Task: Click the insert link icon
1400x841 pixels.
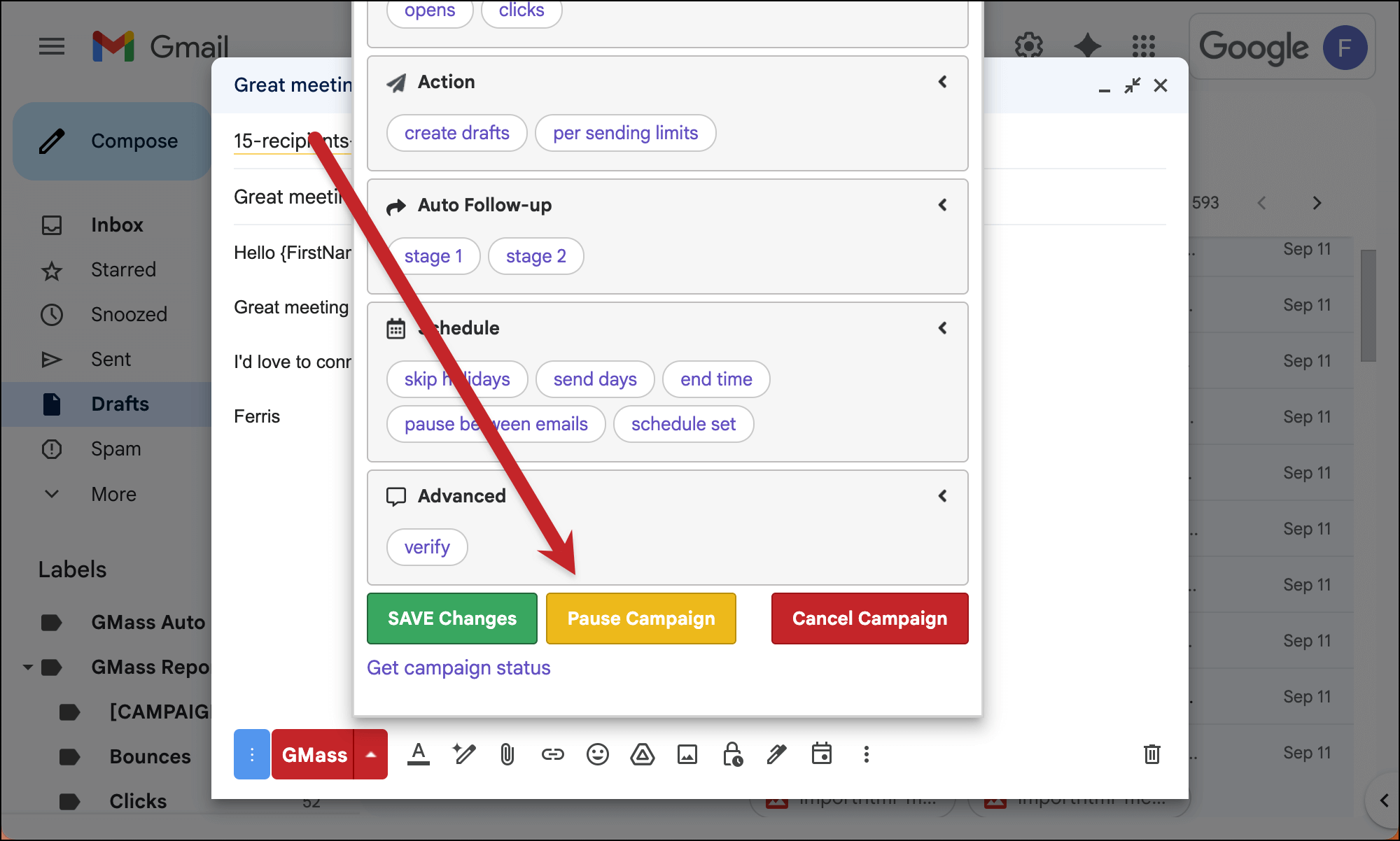Action: pos(552,754)
